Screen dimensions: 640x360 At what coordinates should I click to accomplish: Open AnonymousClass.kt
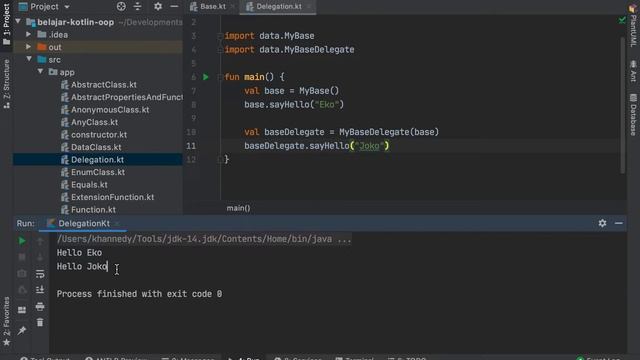pyautogui.click(x=110, y=110)
